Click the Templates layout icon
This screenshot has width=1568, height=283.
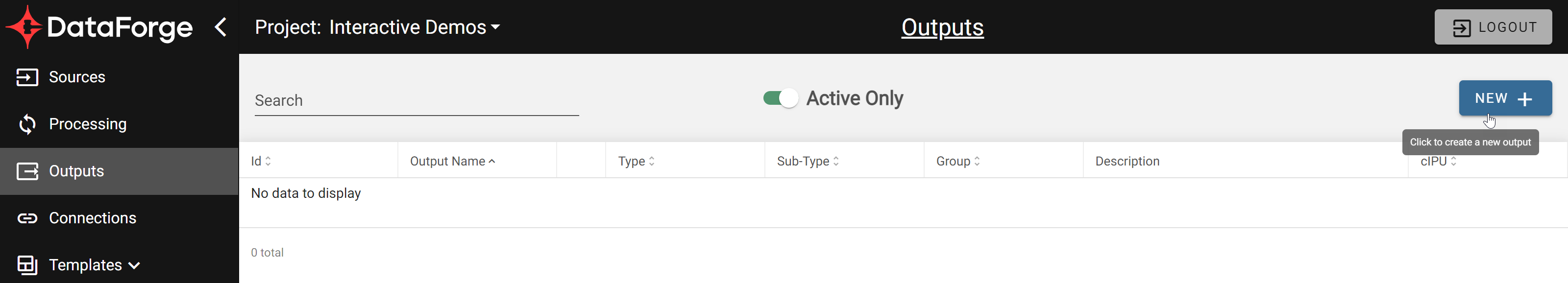[27, 265]
